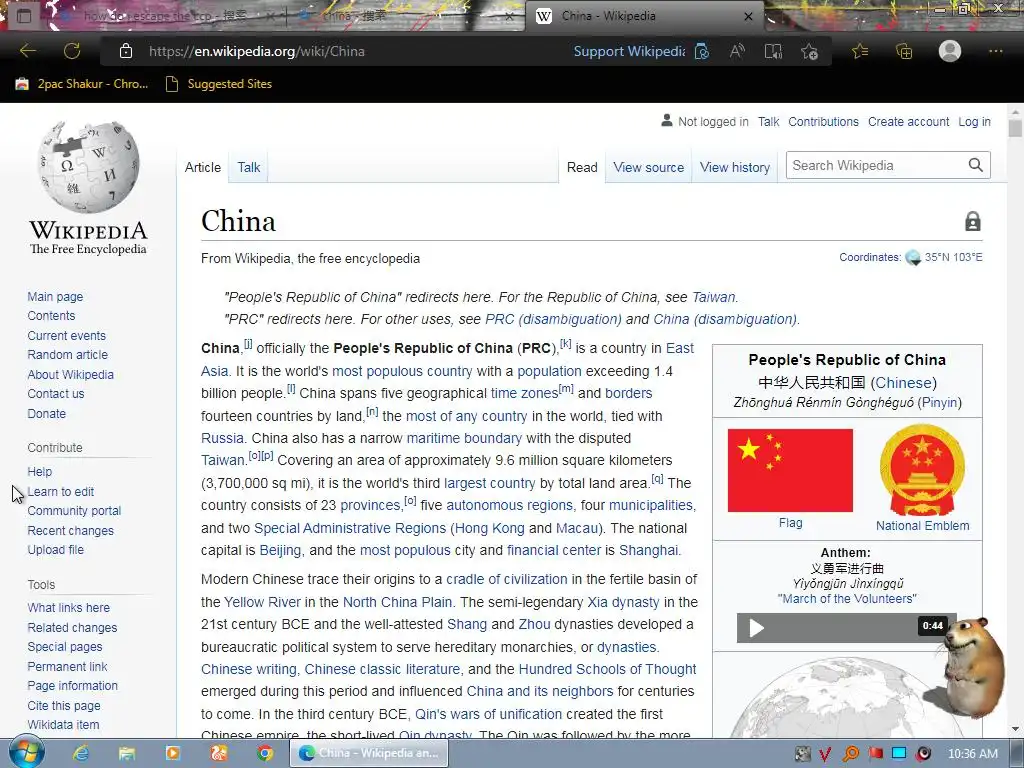The image size is (1024, 768).
Task: Open the shopping icon next to Support Wikipedia
Action: pos(701,51)
